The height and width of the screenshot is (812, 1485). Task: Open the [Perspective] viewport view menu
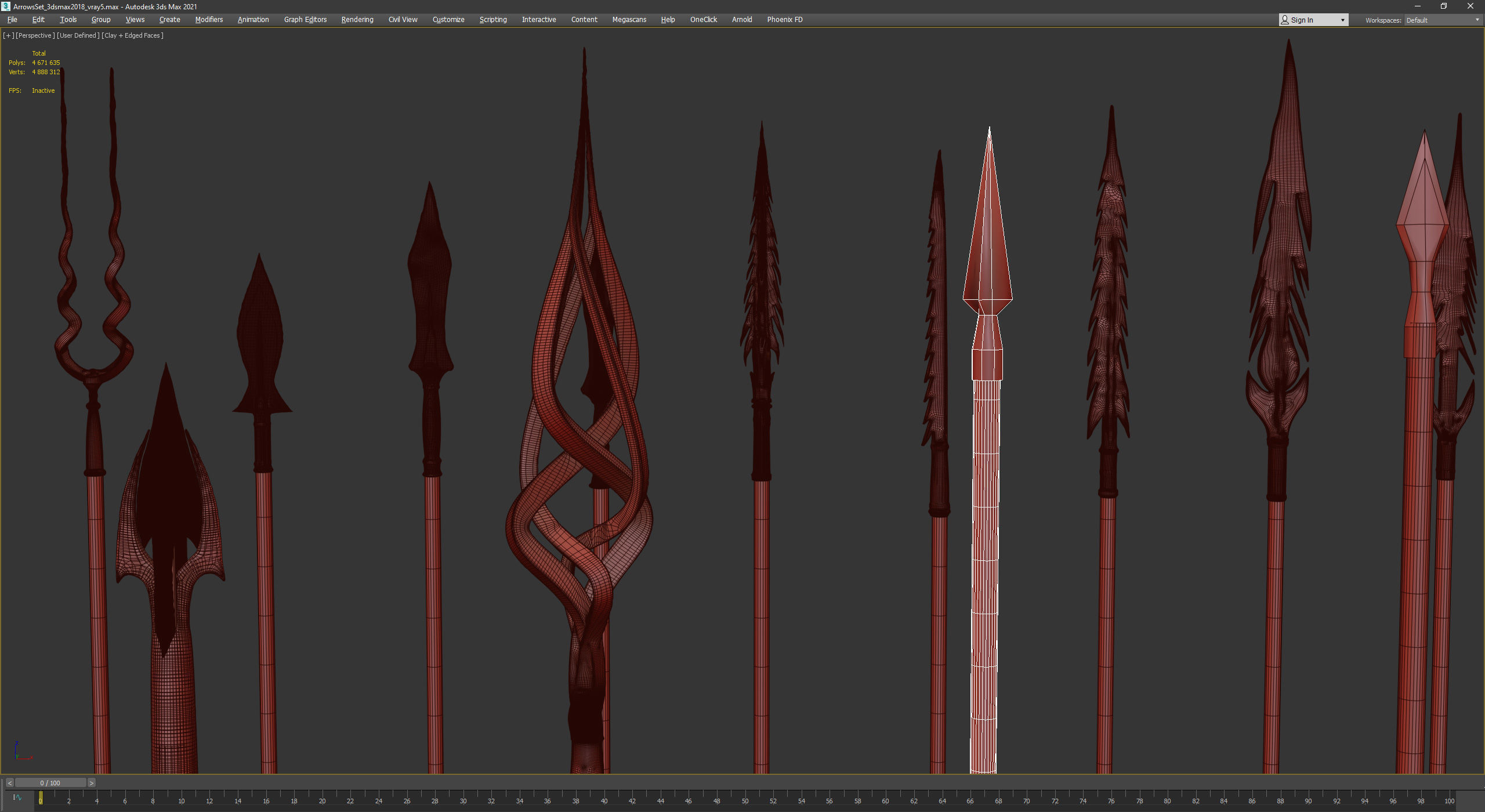point(35,35)
